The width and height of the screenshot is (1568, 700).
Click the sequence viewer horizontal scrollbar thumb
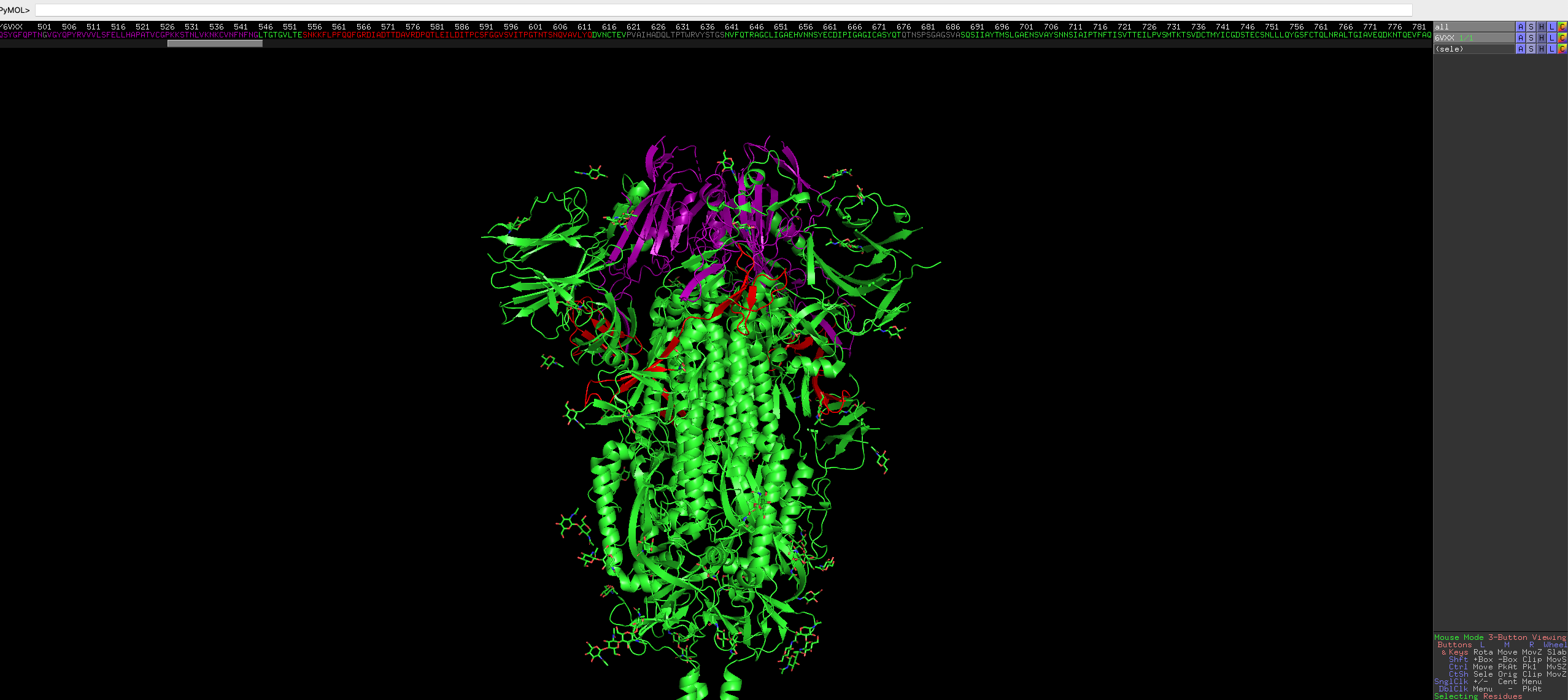coord(215,44)
